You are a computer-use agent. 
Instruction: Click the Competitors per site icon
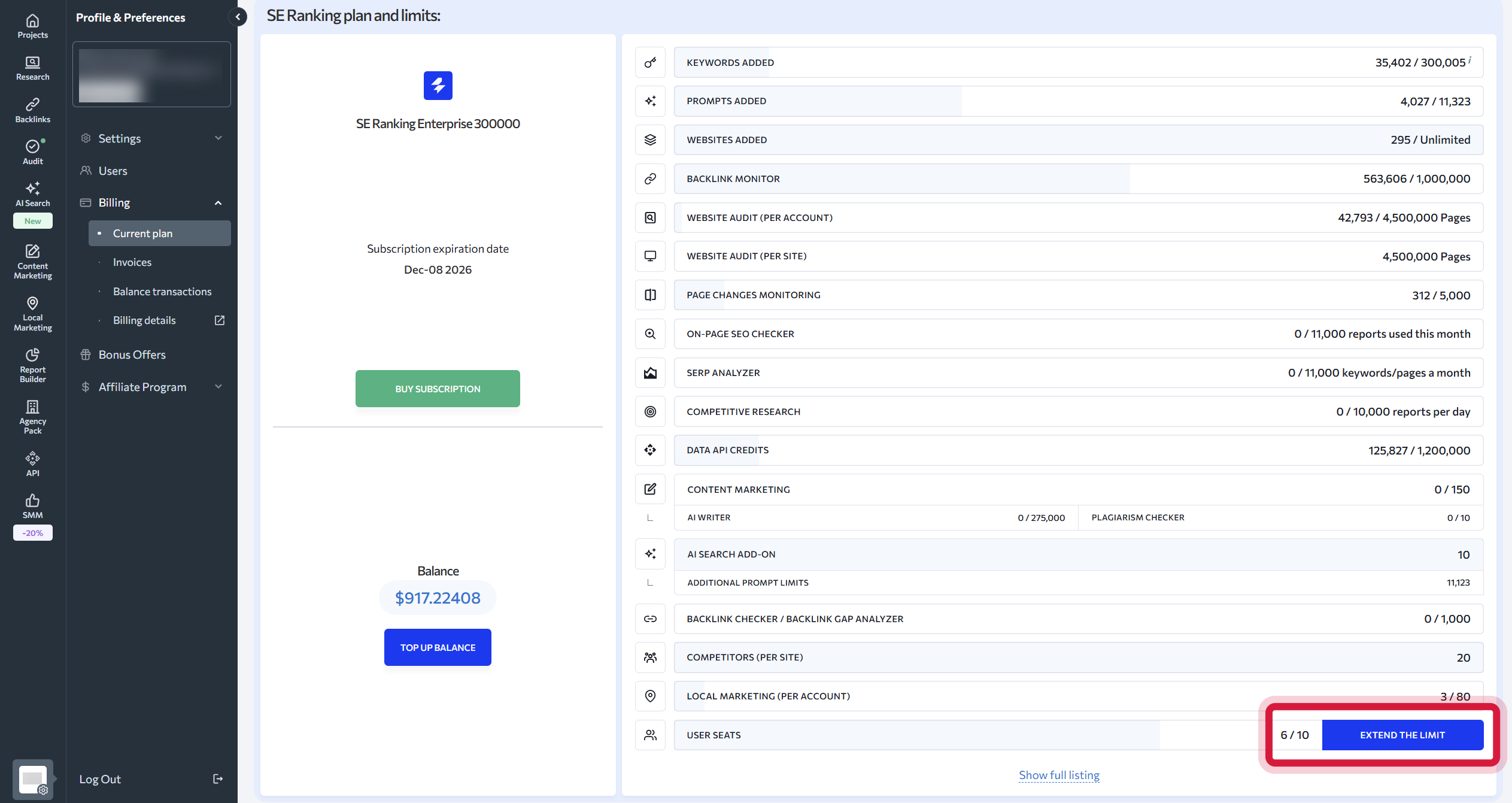[650, 657]
